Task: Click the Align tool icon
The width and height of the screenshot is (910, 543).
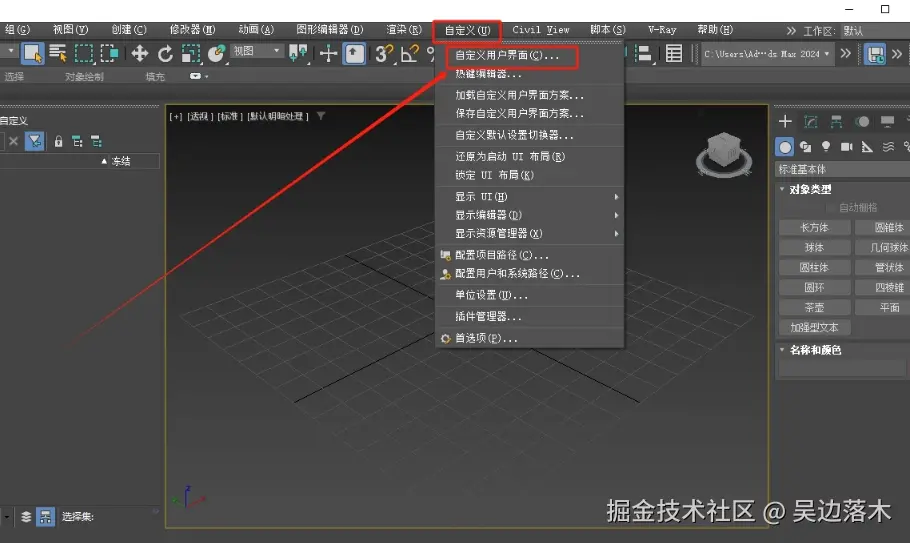Action: tap(643, 54)
